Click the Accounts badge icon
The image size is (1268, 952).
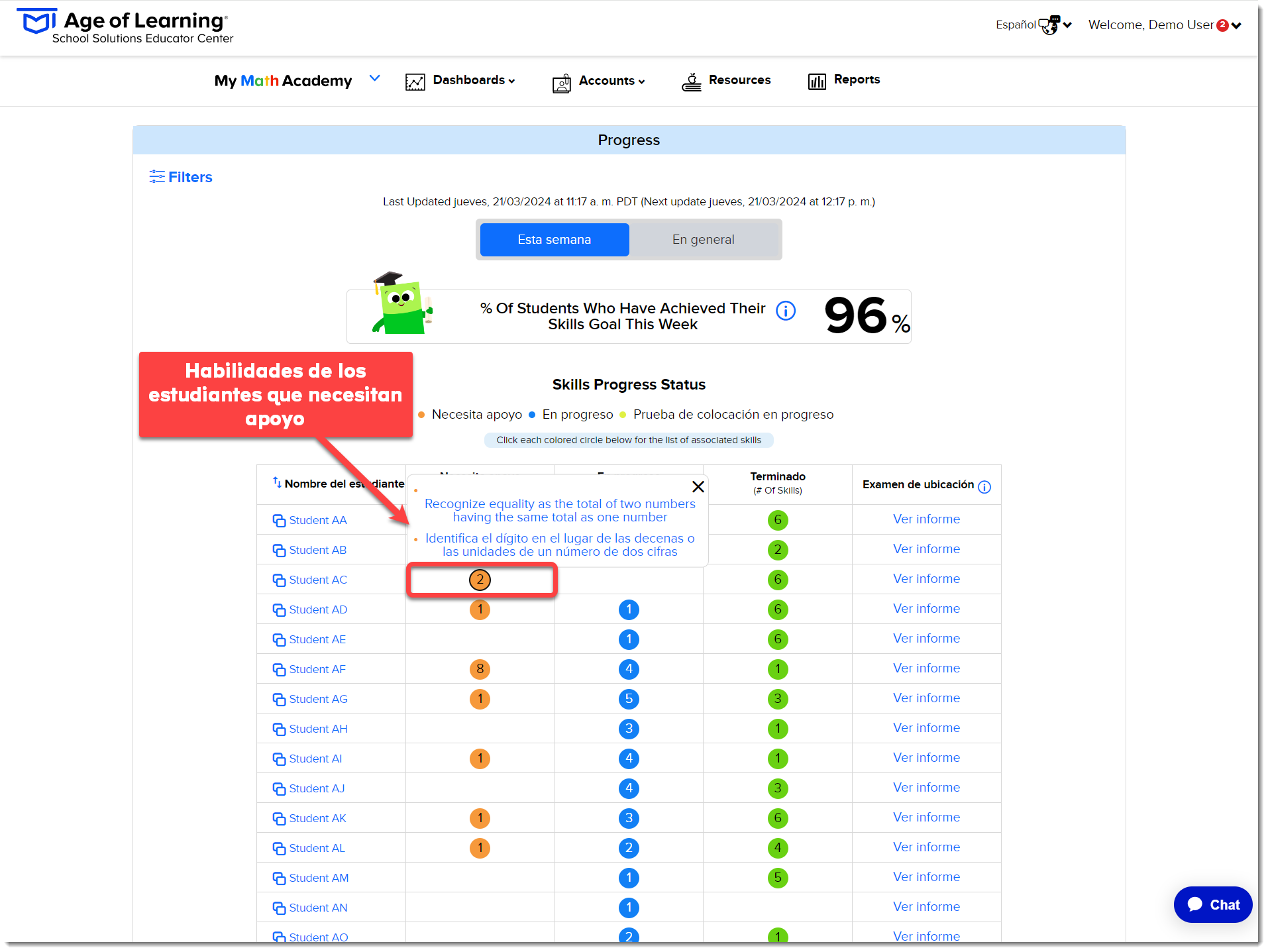coord(561,82)
